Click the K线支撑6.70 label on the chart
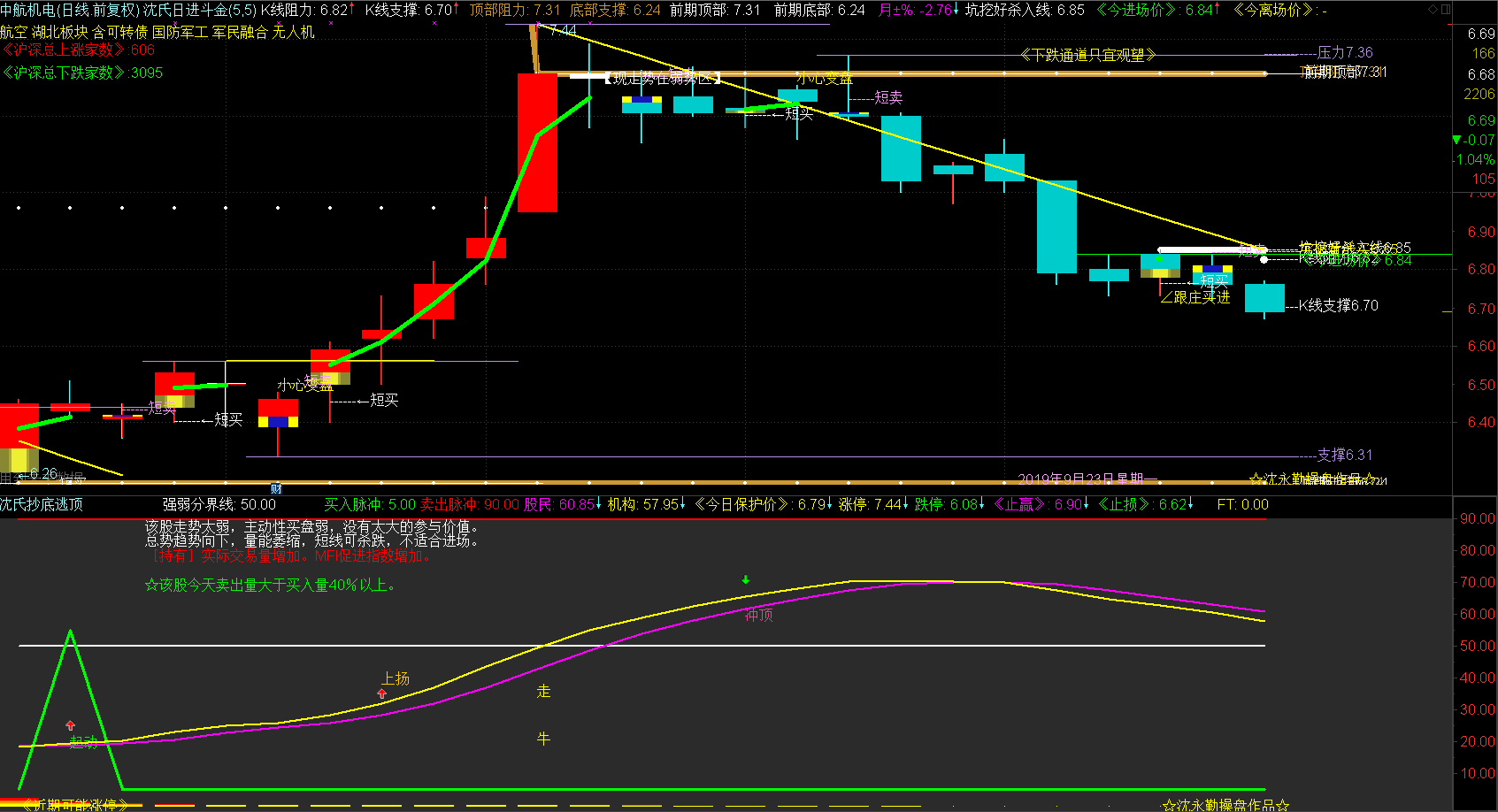Image resolution: width=1498 pixels, height=812 pixels. 1339,305
